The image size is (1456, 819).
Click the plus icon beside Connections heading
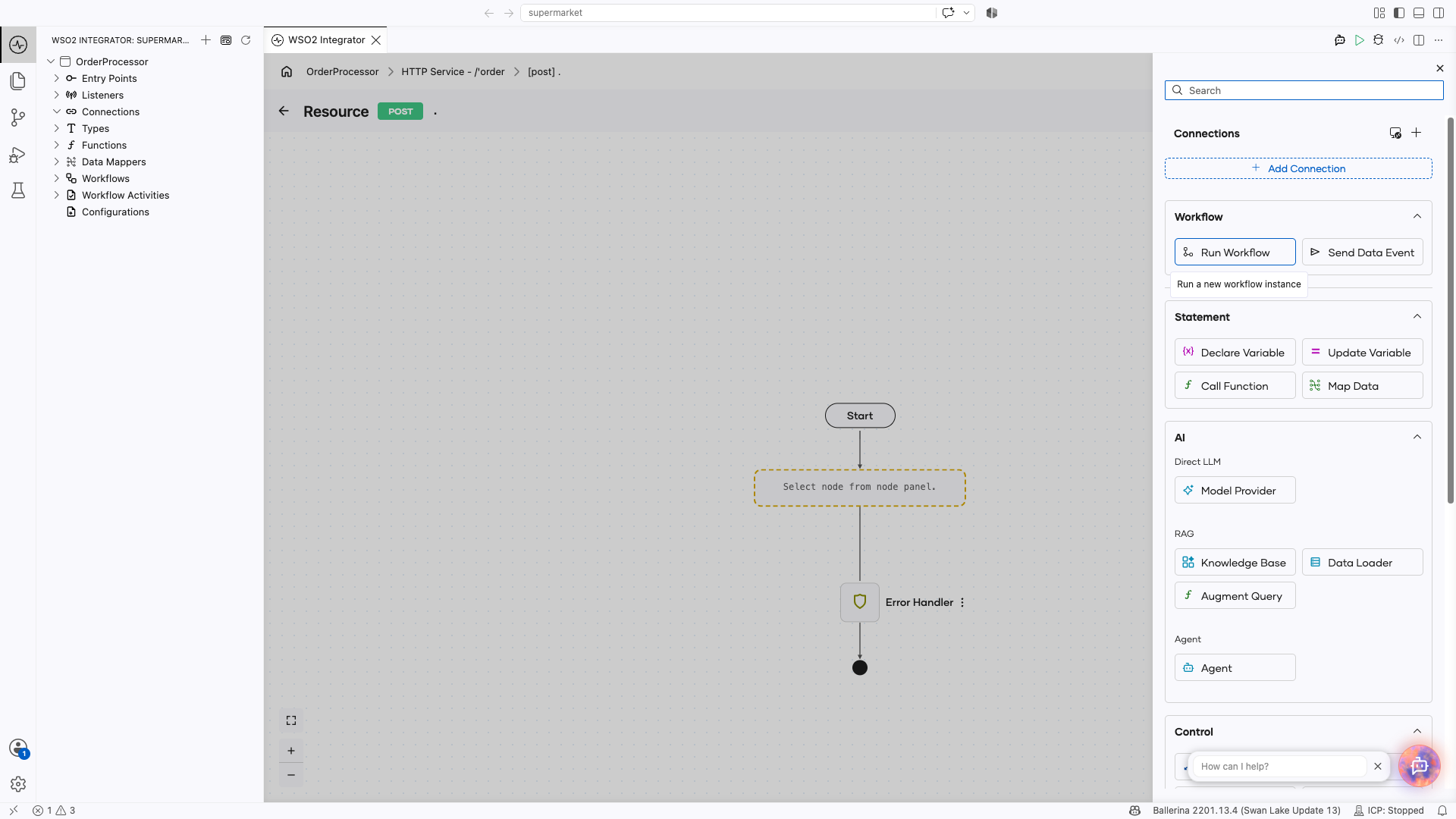click(1416, 133)
